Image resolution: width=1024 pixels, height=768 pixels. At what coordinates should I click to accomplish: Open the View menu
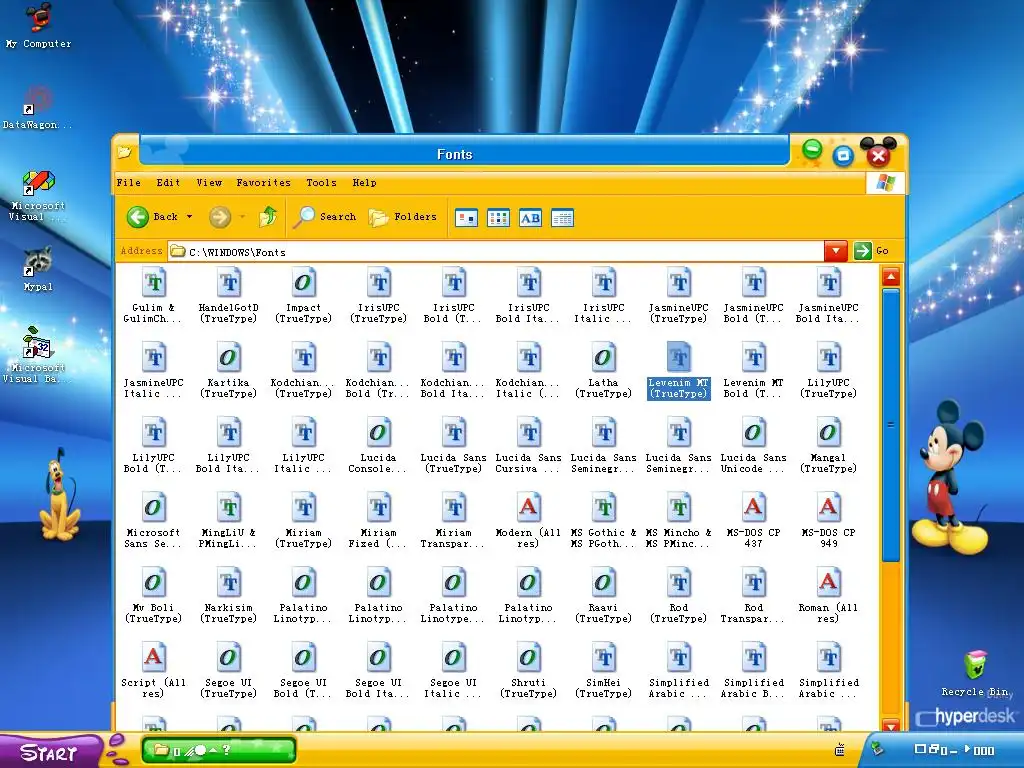(x=209, y=183)
